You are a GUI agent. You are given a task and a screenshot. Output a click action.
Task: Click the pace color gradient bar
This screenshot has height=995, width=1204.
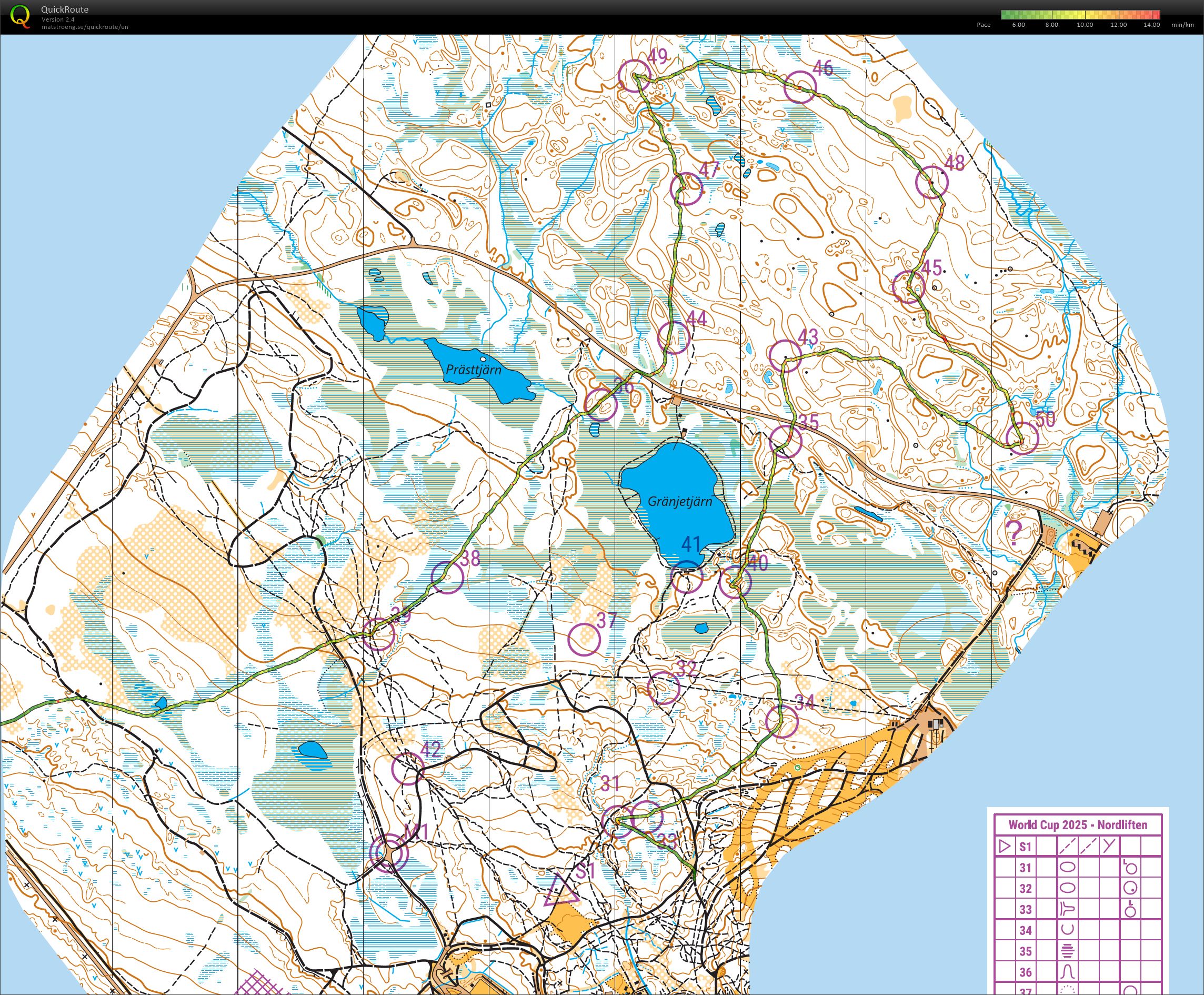click(x=1080, y=15)
